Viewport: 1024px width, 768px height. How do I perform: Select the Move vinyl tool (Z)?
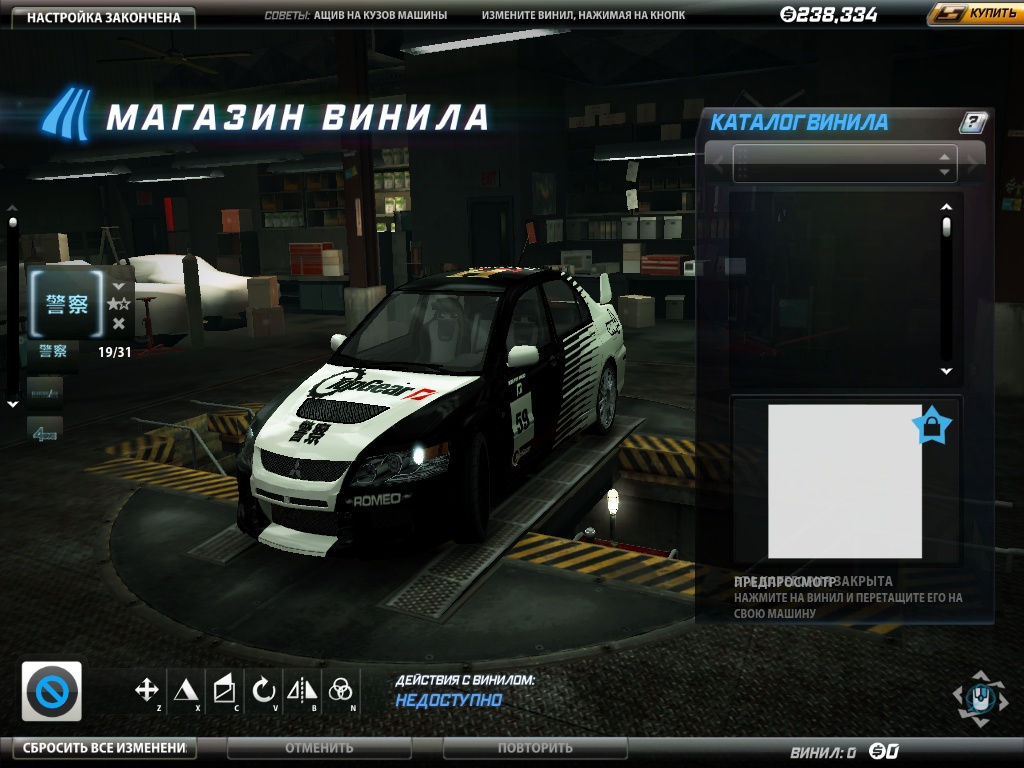point(147,690)
